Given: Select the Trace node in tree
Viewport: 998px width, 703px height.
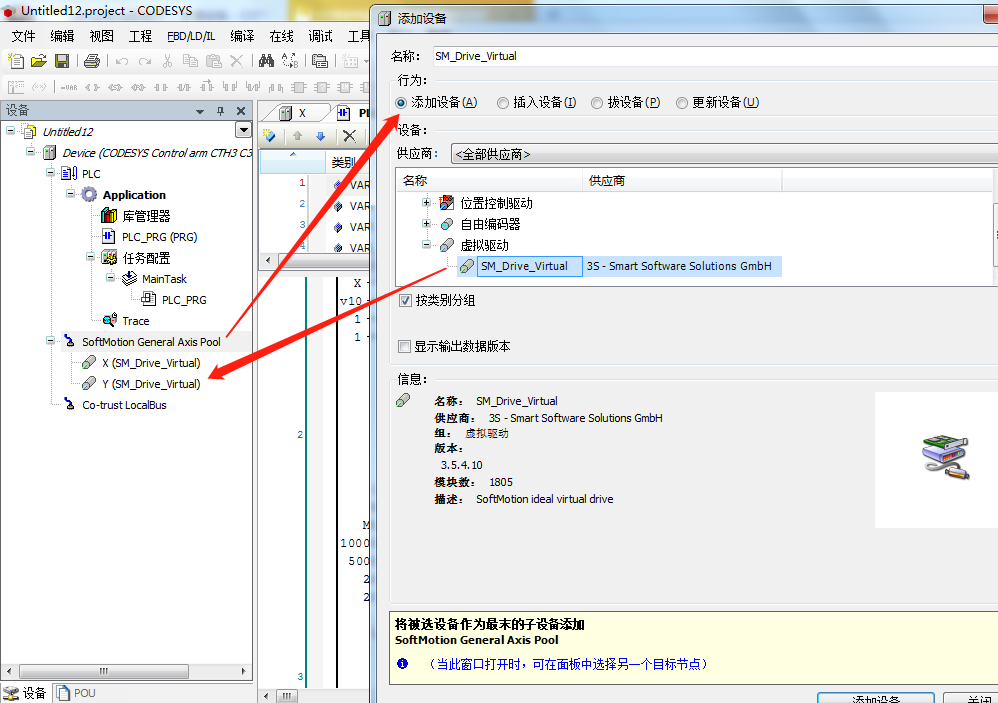Looking at the screenshot, I should pos(136,321).
